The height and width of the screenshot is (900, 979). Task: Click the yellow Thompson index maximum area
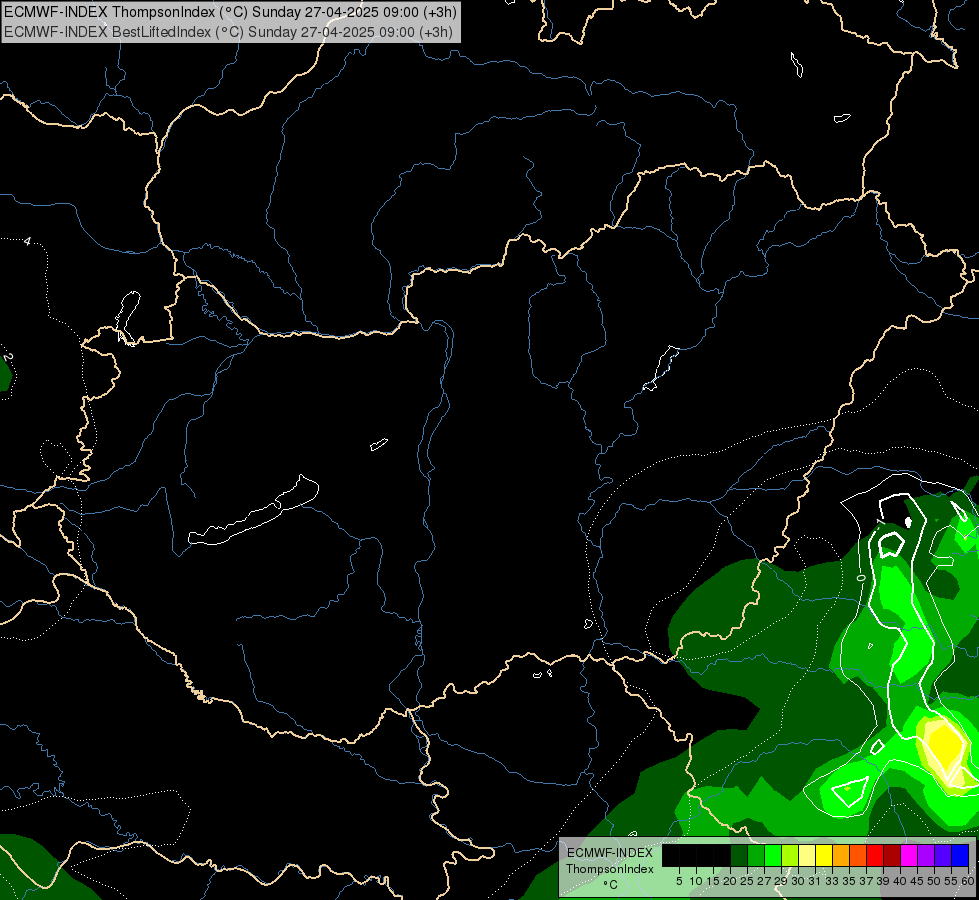[x=946, y=745]
